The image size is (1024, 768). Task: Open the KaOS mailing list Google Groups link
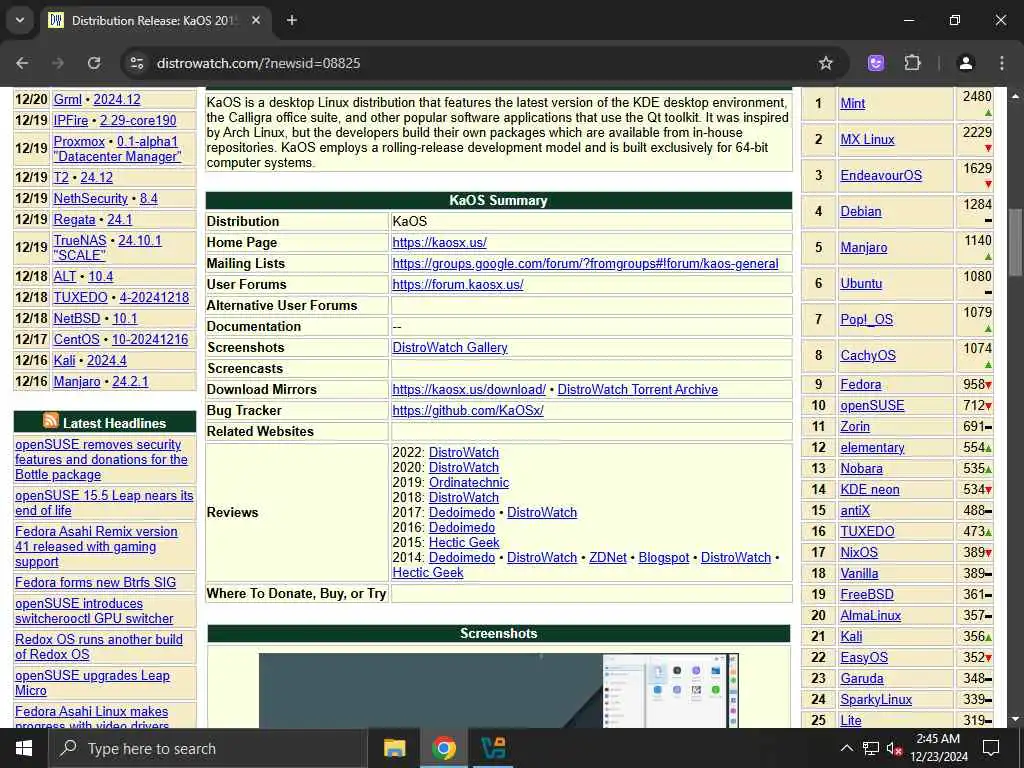[585, 263]
